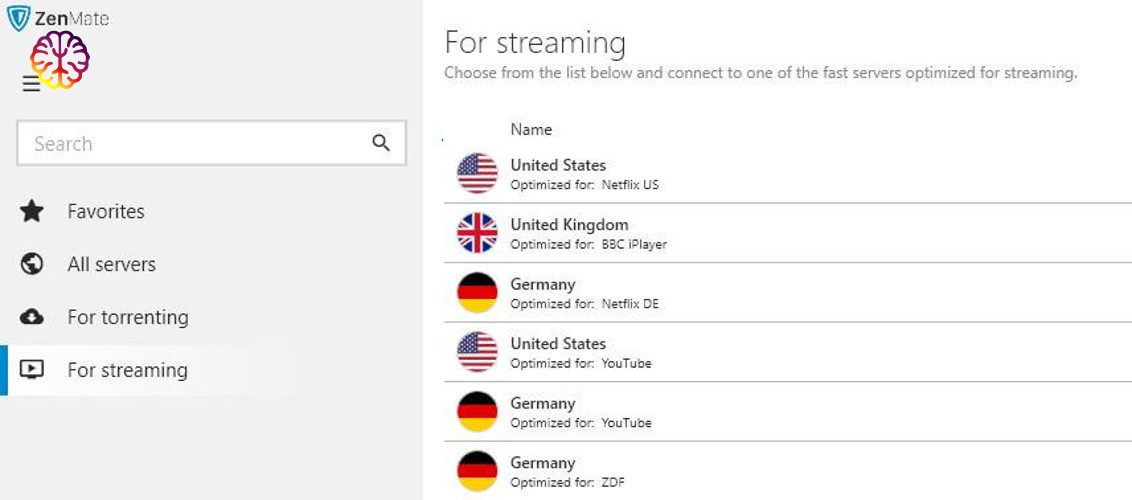The width and height of the screenshot is (1132, 500).
Task: Click the ZenMate shield logo
Action: click(18, 19)
